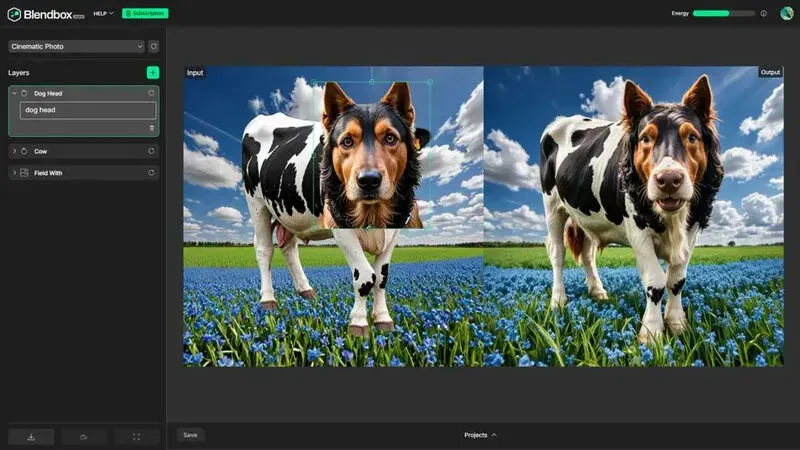Open the HELP menu
800x450 pixels.
pos(103,13)
